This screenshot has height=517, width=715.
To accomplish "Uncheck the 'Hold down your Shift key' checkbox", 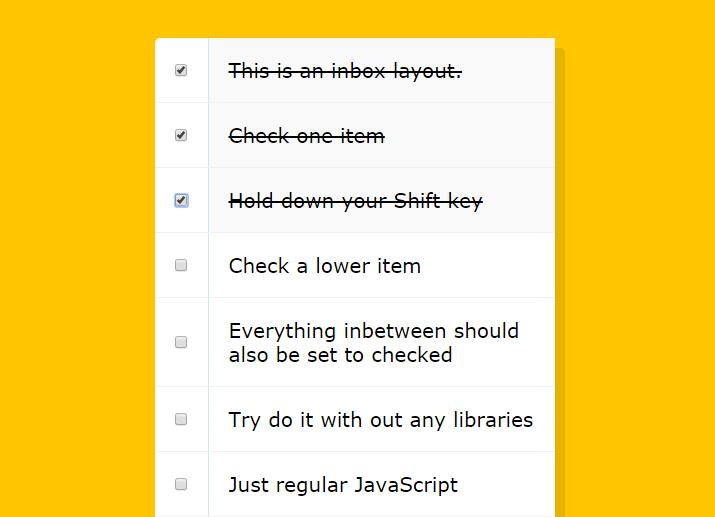I will [181, 201].
